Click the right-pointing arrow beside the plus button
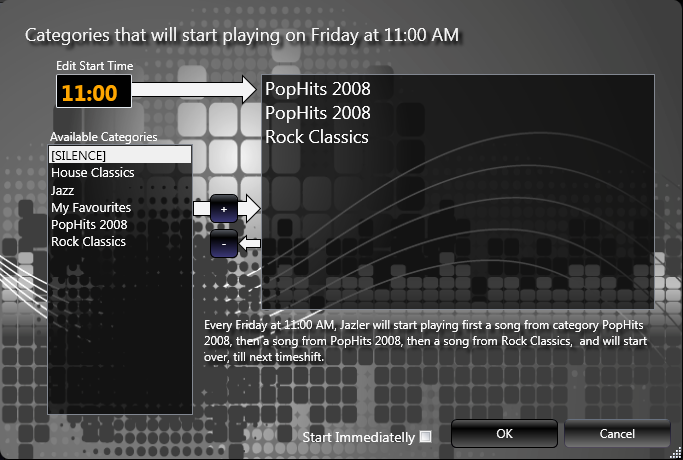Screen dimensions: 683x460 [250, 208]
